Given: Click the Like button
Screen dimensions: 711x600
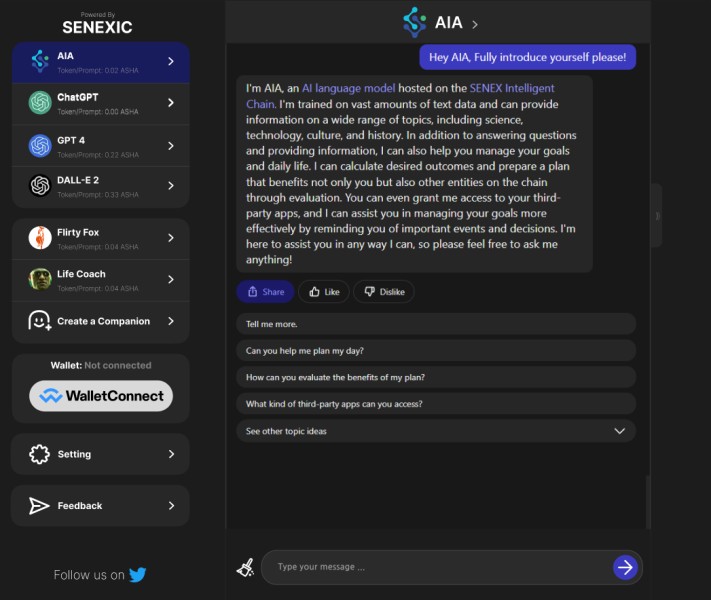Looking at the screenshot, I should coord(324,292).
